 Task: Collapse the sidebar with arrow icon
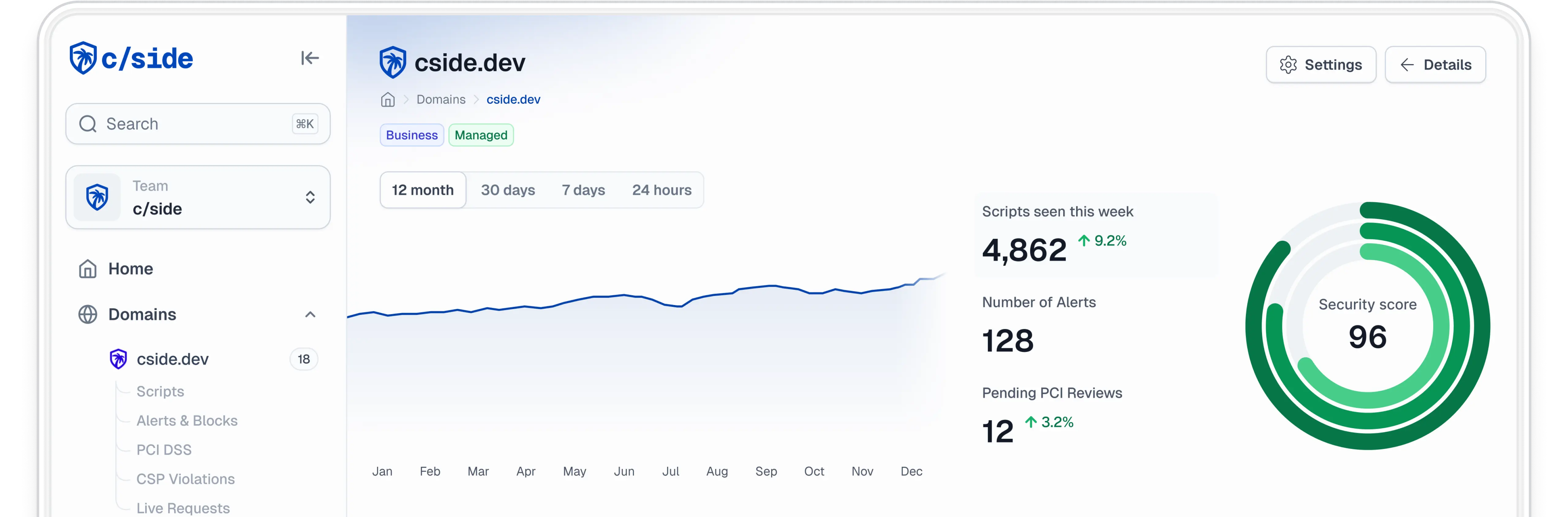point(310,58)
